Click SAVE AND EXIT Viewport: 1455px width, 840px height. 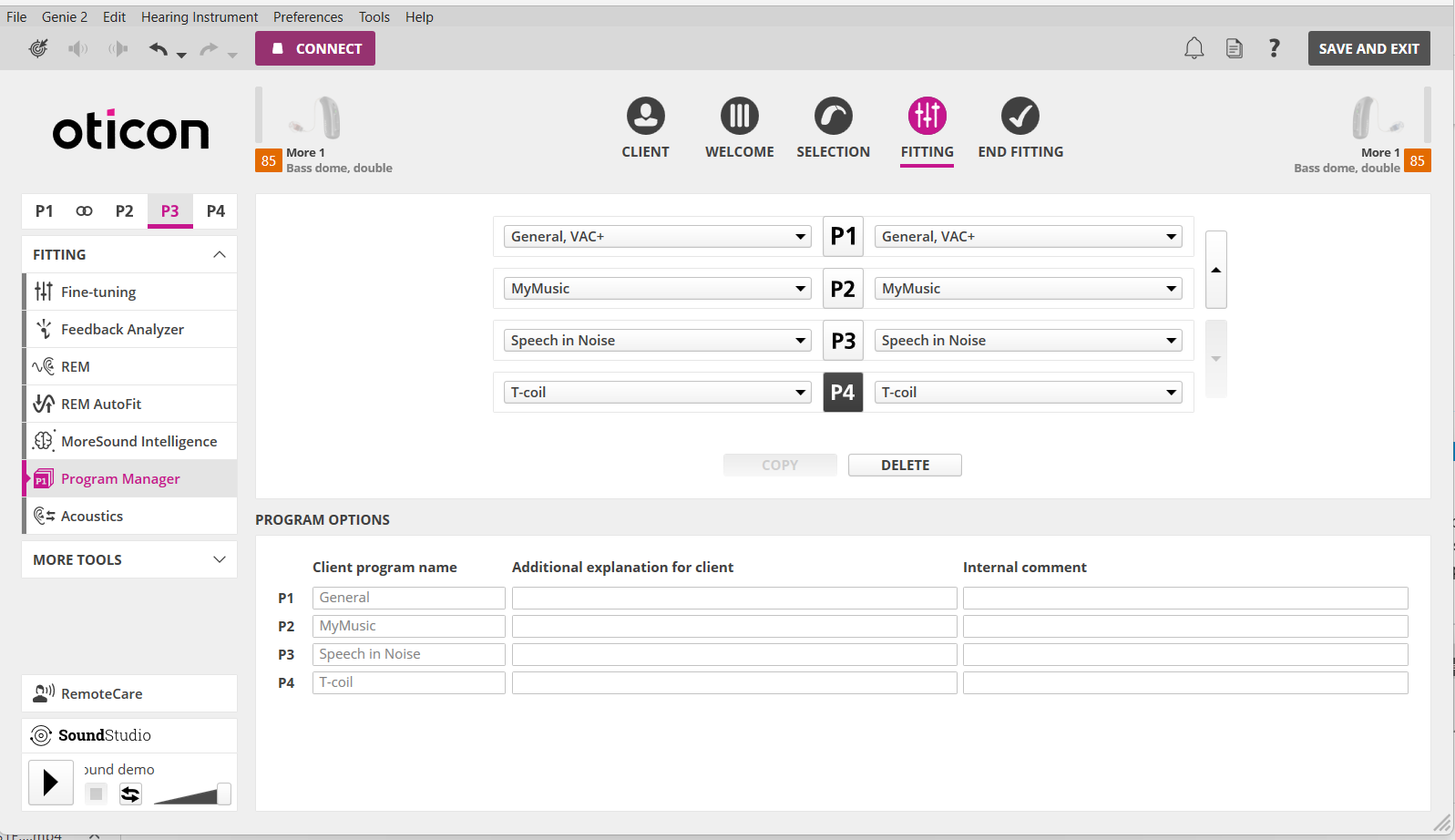tap(1368, 48)
